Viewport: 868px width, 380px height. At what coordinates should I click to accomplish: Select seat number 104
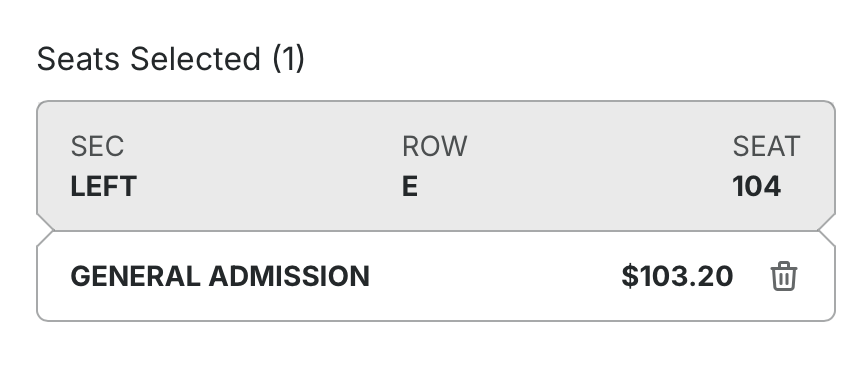757,186
